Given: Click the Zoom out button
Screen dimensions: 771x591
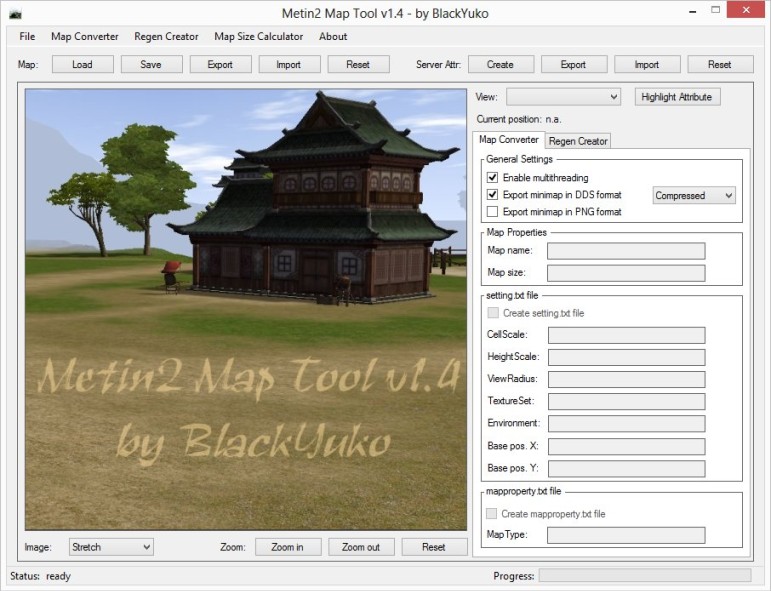Looking at the screenshot, I should [361, 547].
